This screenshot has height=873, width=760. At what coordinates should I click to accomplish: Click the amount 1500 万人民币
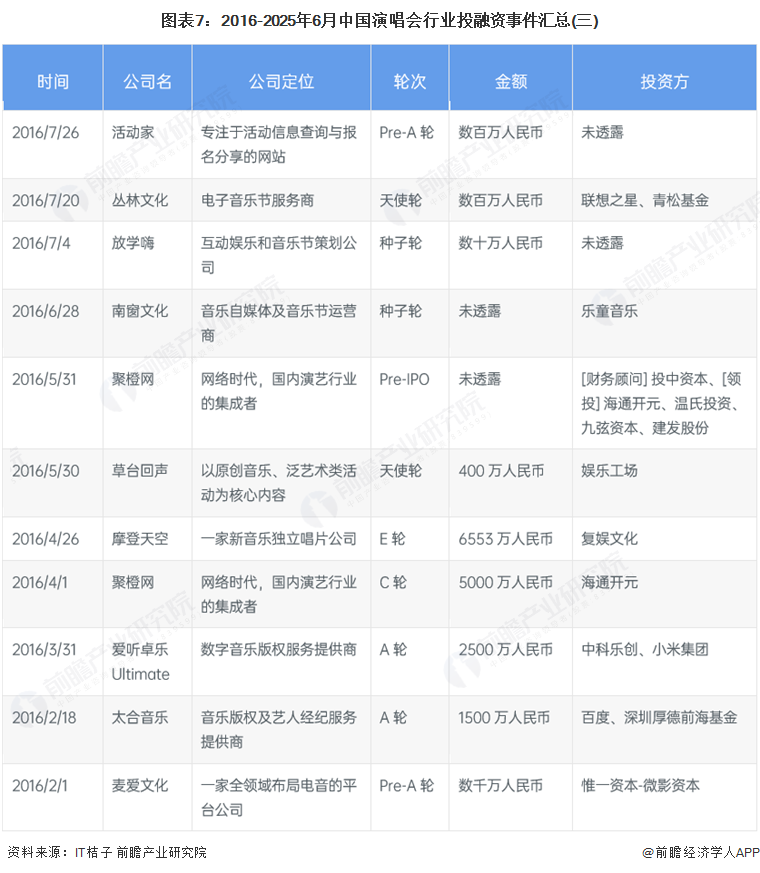point(504,718)
